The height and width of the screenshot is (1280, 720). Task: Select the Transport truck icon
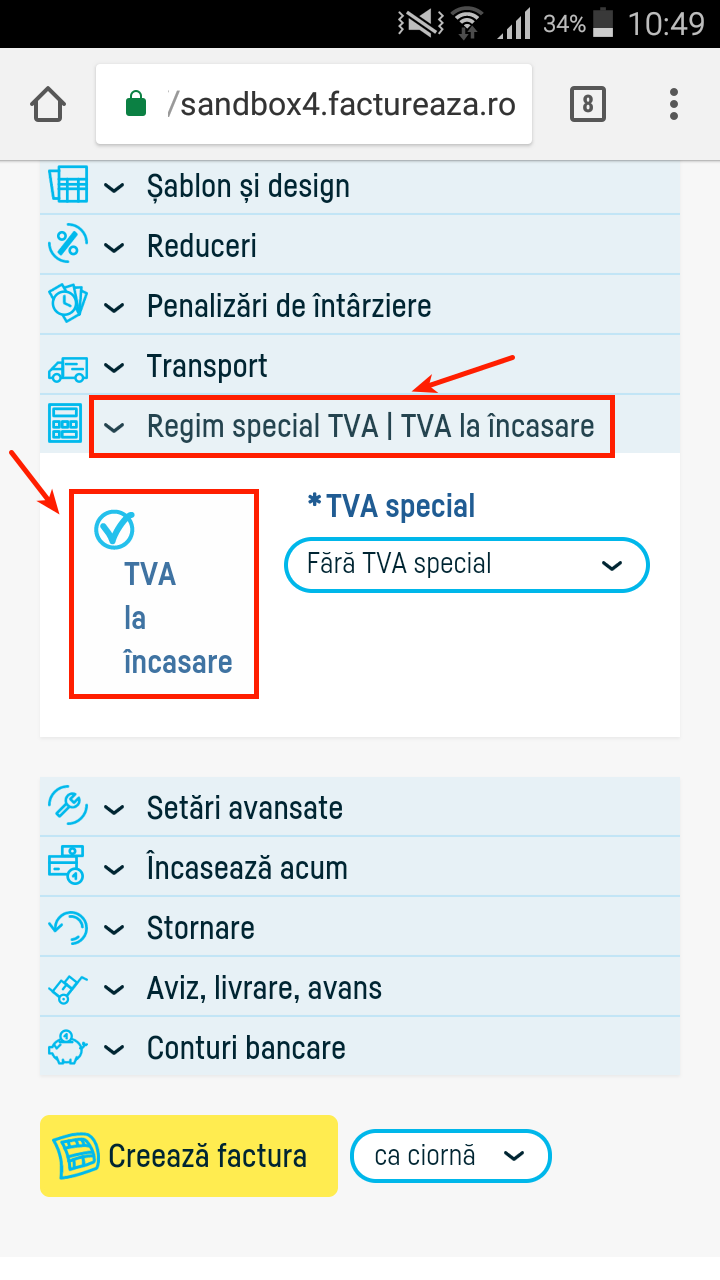click(x=64, y=365)
